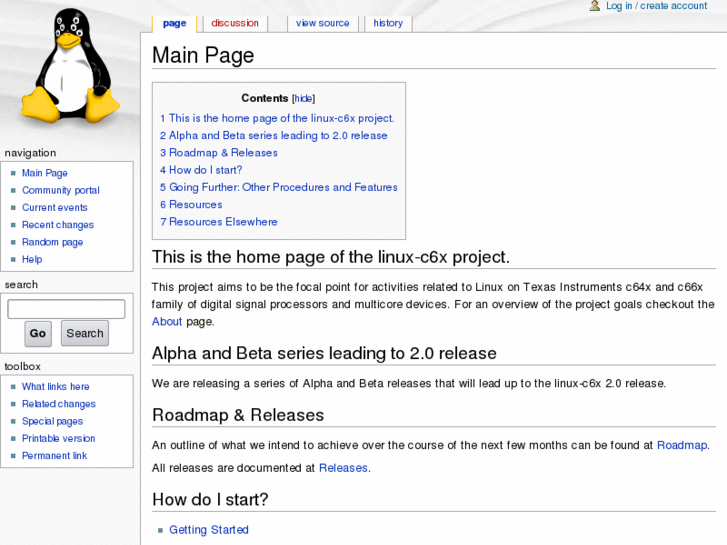
Task: Open the view source tab
Action: tap(323, 23)
